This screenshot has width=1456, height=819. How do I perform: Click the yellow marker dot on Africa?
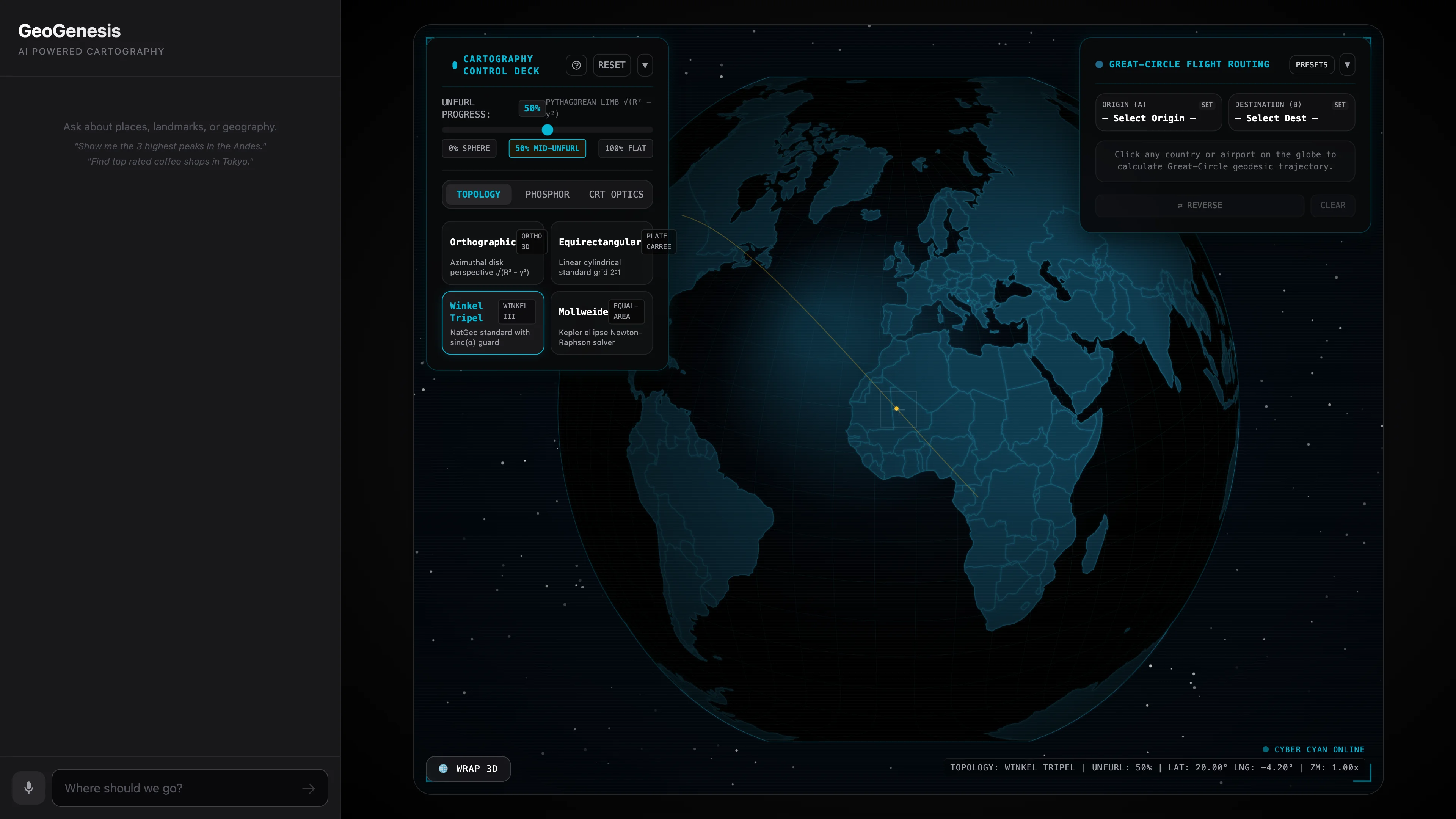896,408
